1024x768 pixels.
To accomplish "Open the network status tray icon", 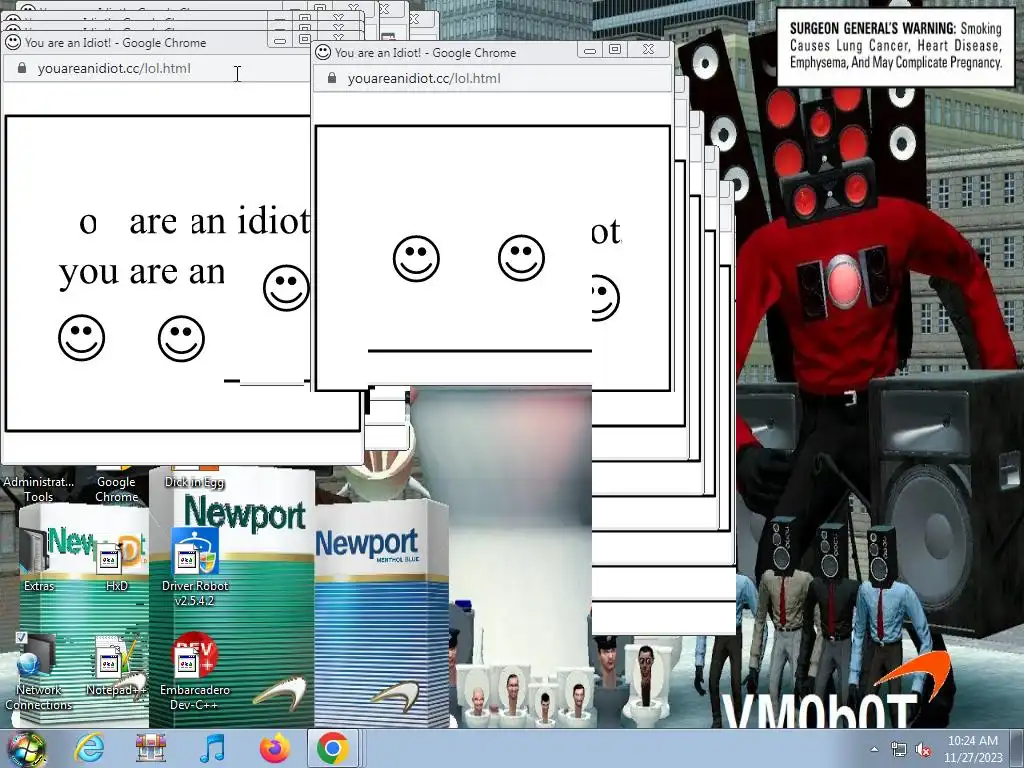I will (x=899, y=749).
